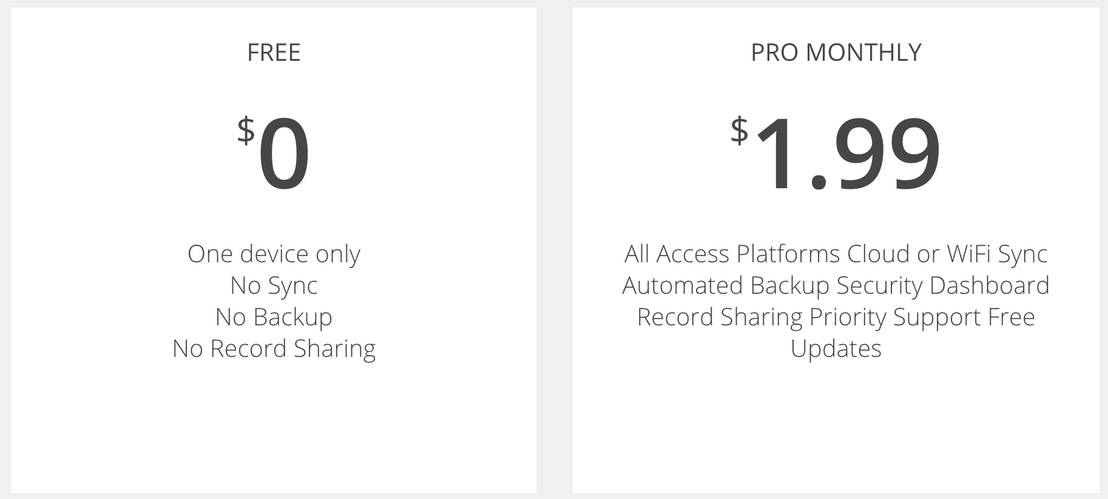Viewport: 1108px width, 499px height.
Task: Click the "One device only" feature
Action: tap(274, 254)
